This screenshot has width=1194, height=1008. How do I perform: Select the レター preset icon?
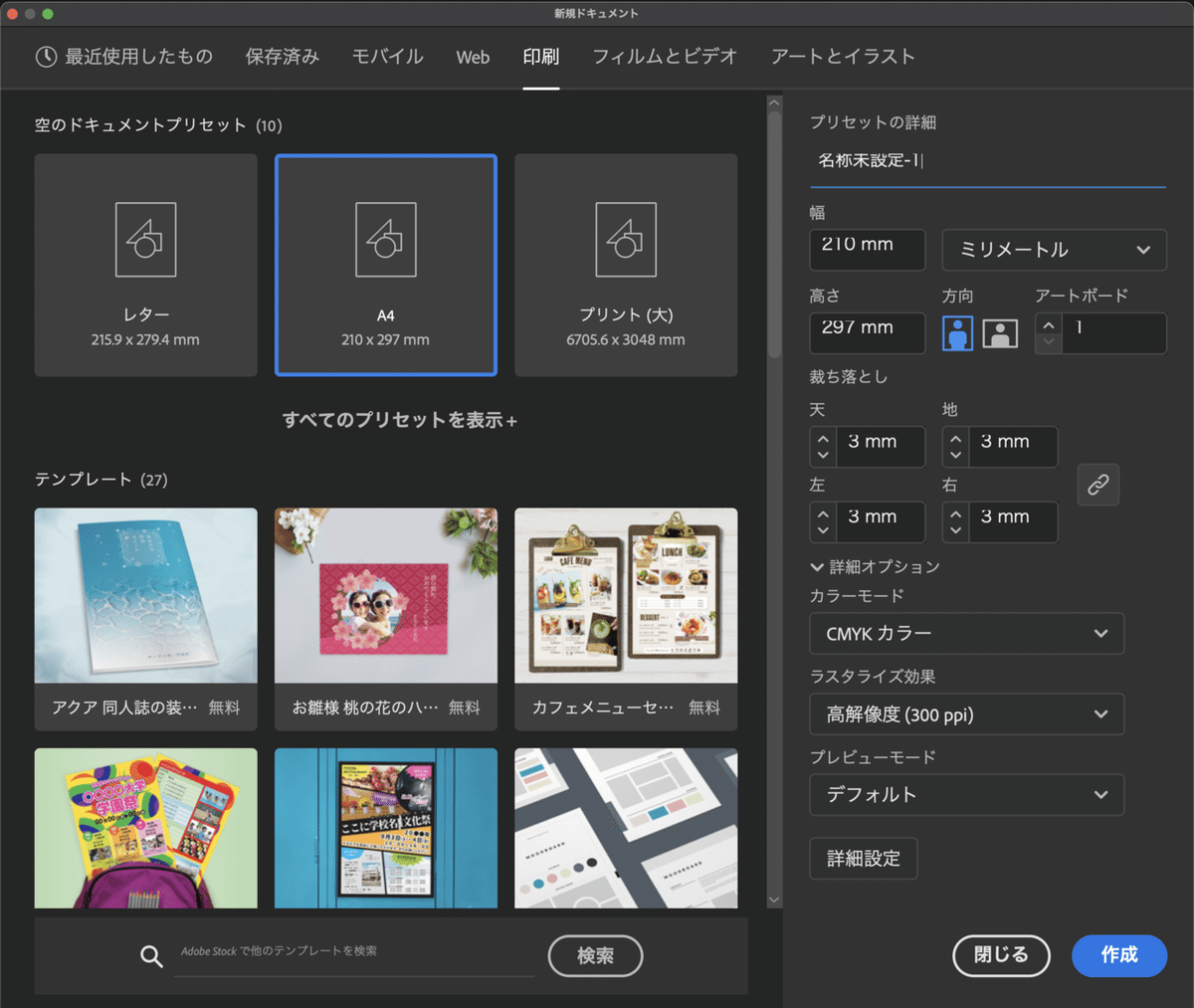pos(145,240)
